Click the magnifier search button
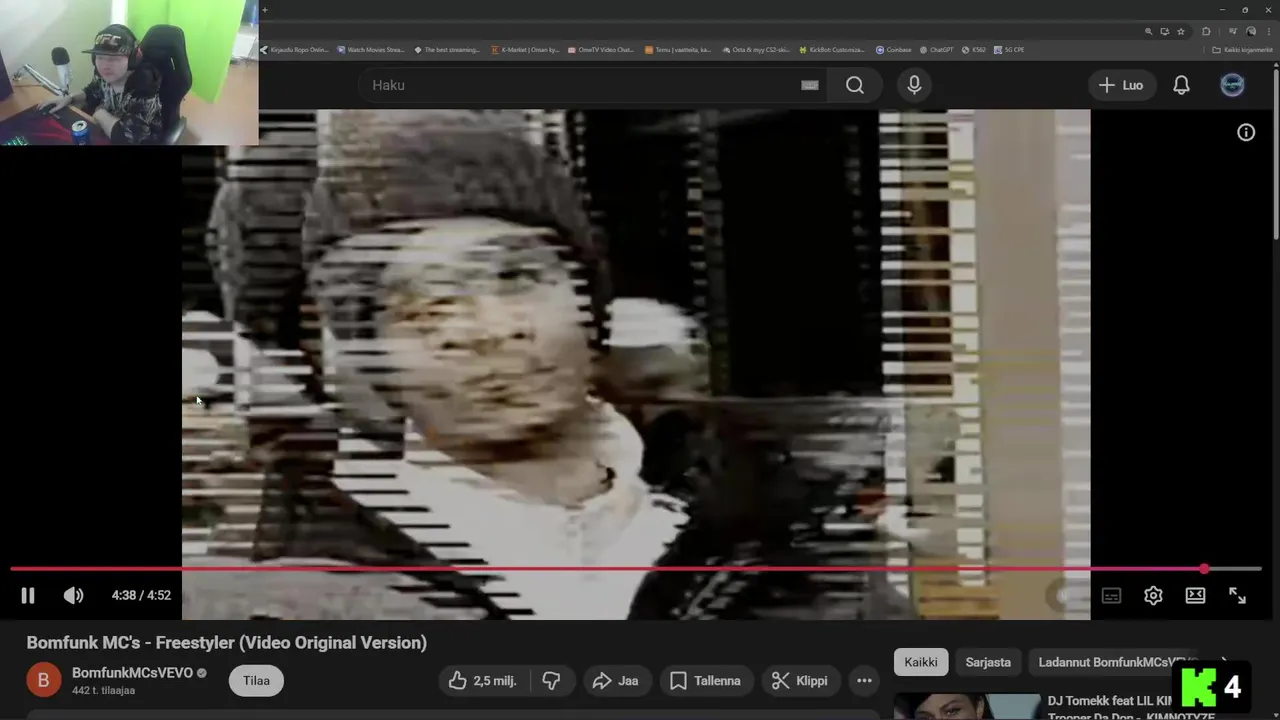Viewport: 1280px width, 720px height. tap(855, 85)
